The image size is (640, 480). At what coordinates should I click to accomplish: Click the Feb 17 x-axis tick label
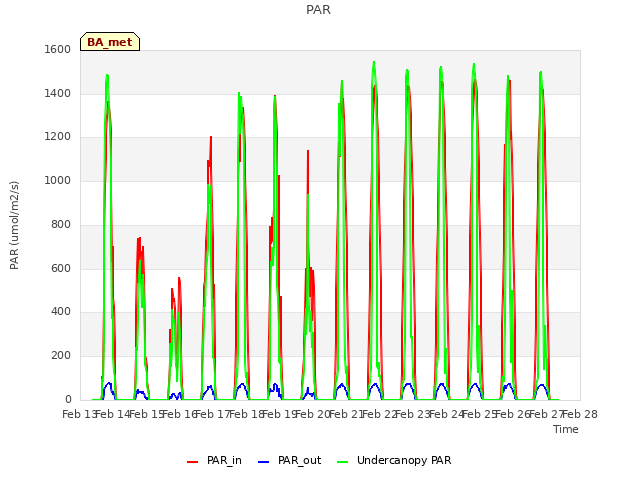coord(213,415)
